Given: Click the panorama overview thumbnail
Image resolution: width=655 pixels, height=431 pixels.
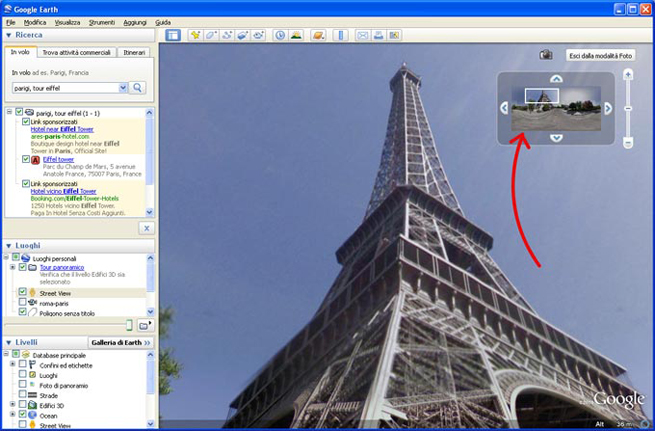Looking at the screenshot, I should (556, 109).
